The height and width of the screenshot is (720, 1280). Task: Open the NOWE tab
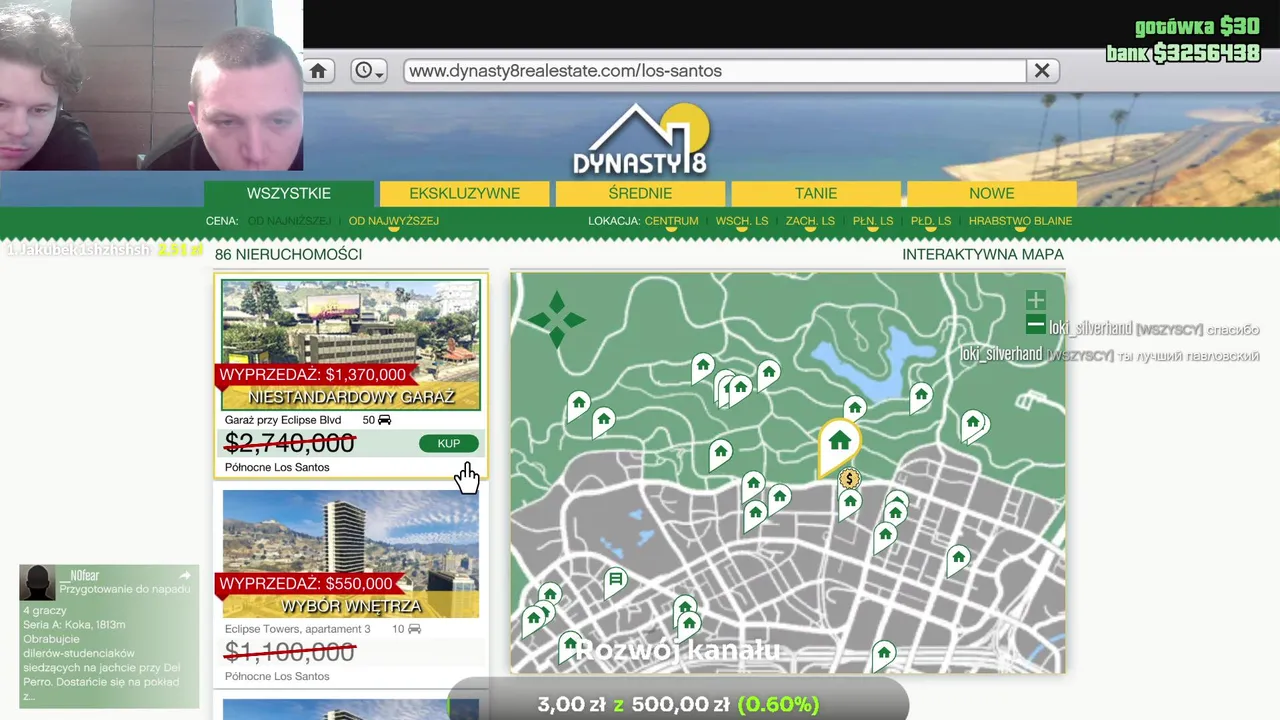(x=992, y=194)
